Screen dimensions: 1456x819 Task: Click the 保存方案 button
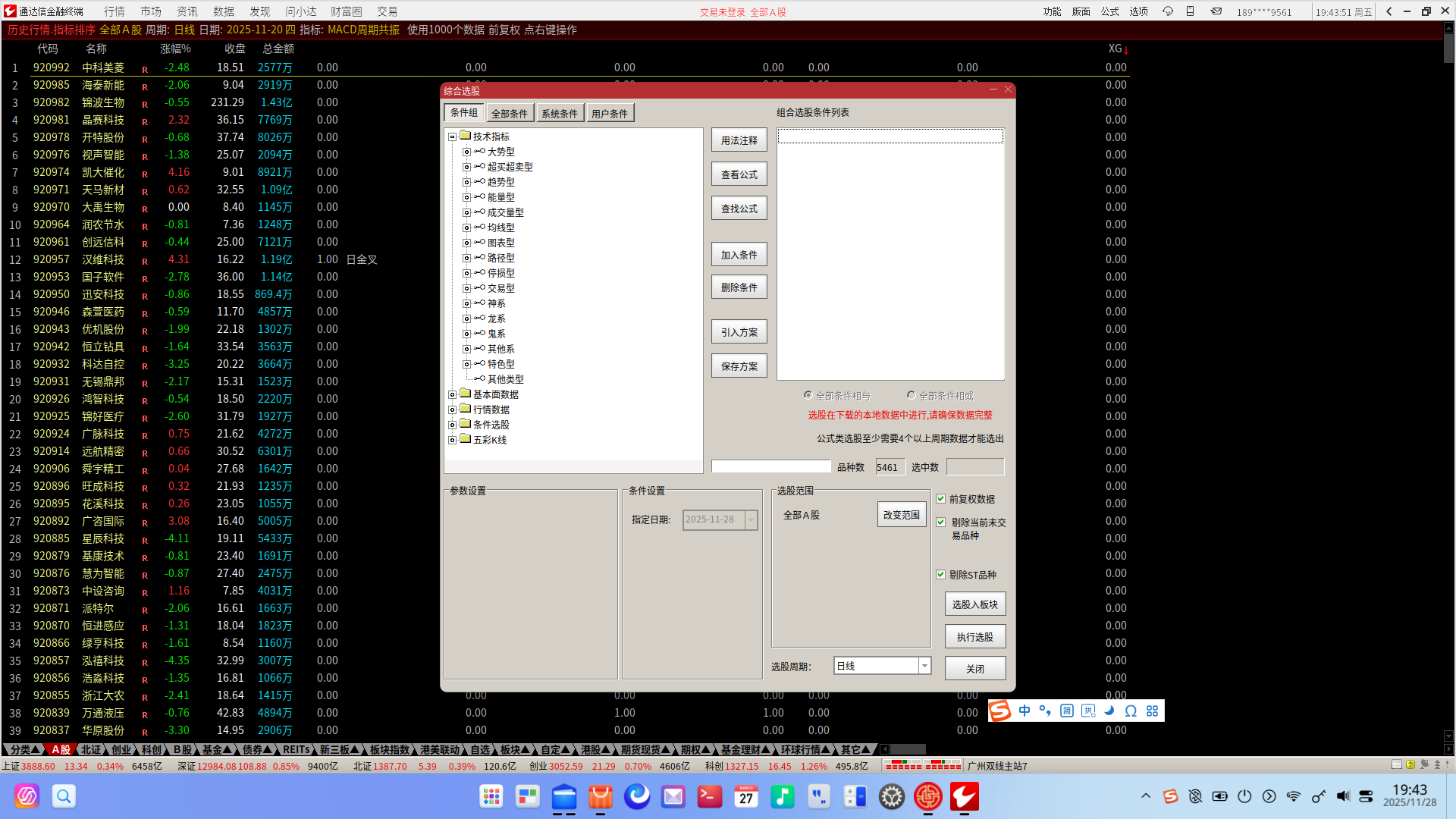(x=739, y=366)
